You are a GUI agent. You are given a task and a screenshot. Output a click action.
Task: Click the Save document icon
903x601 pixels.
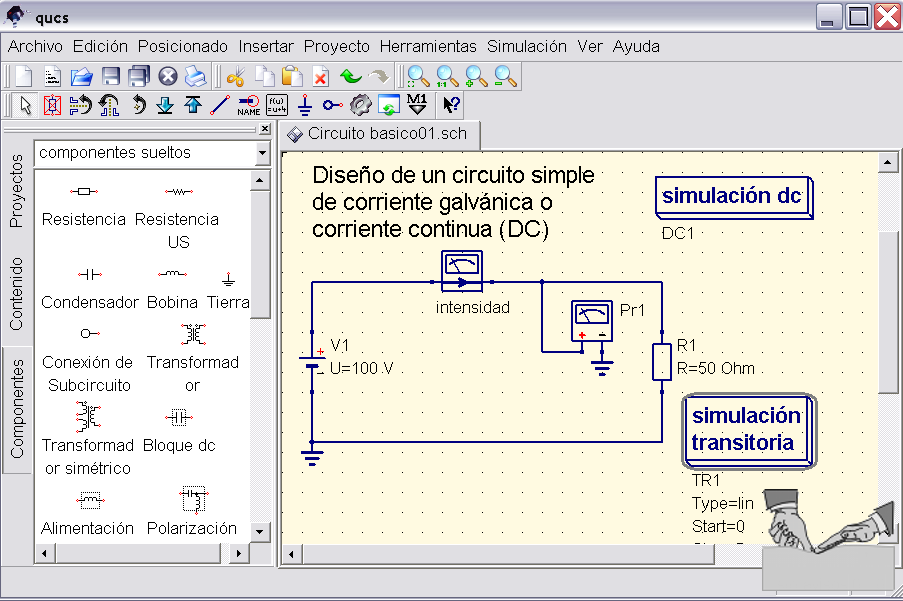[x=111, y=76]
